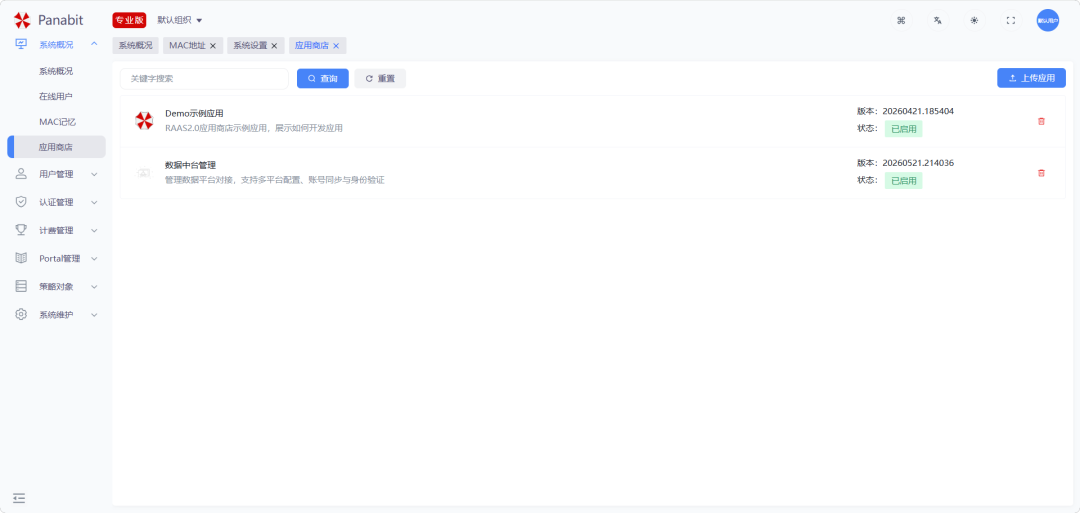Click the 策略对象 list icon

21,286
